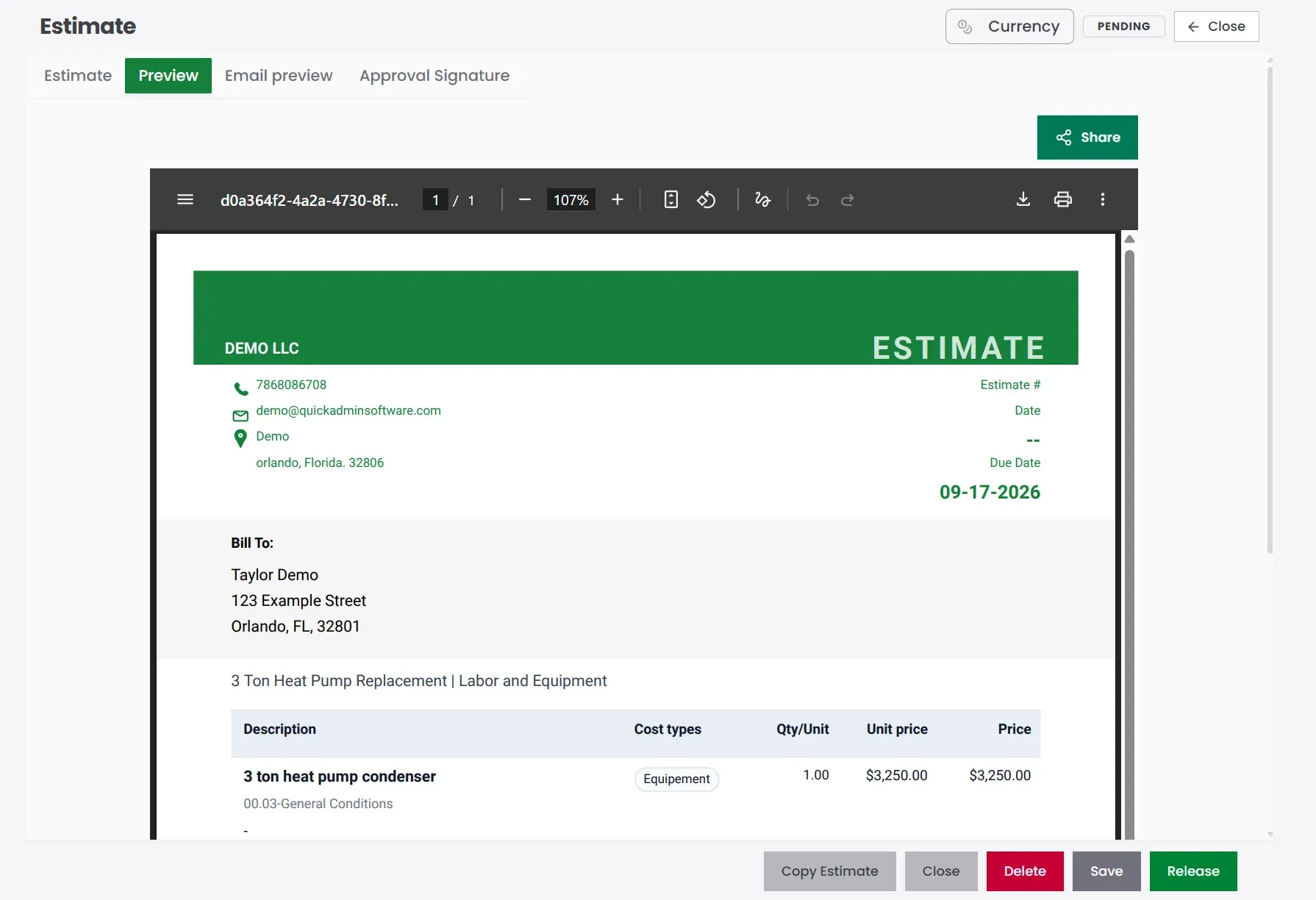
Task: Rotate the PDF counterclockwise
Action: tap(707, 200)
